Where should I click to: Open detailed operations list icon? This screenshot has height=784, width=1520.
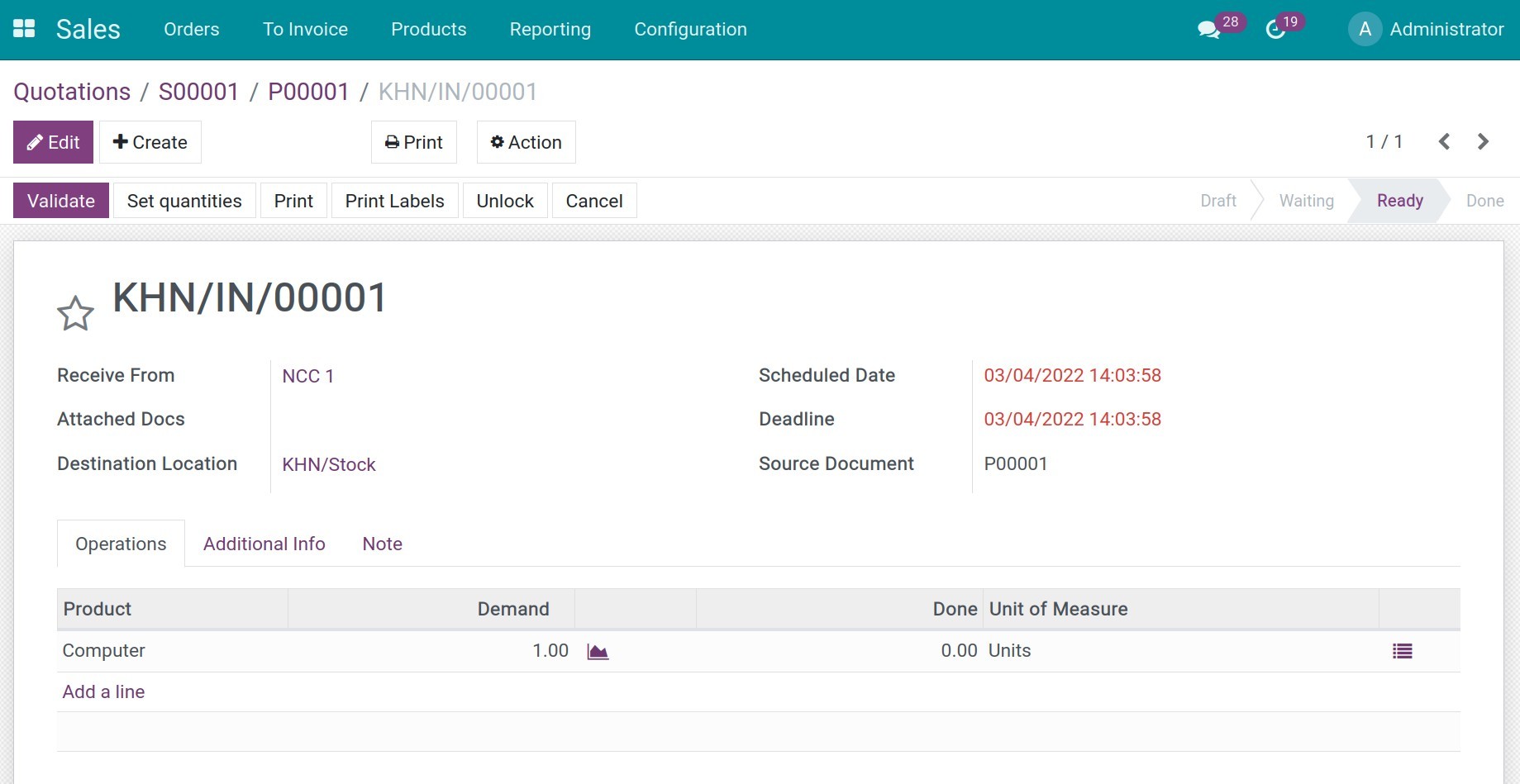click(1402, 652)
